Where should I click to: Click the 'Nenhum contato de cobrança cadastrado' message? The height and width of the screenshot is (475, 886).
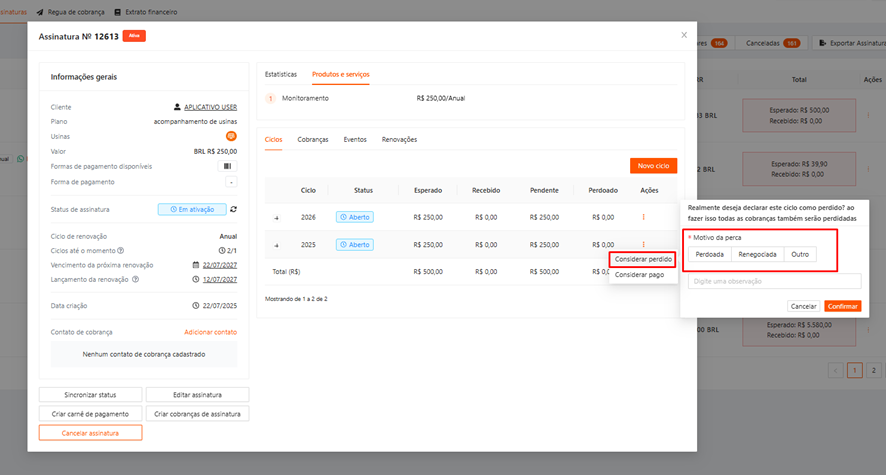click(144, 354)
